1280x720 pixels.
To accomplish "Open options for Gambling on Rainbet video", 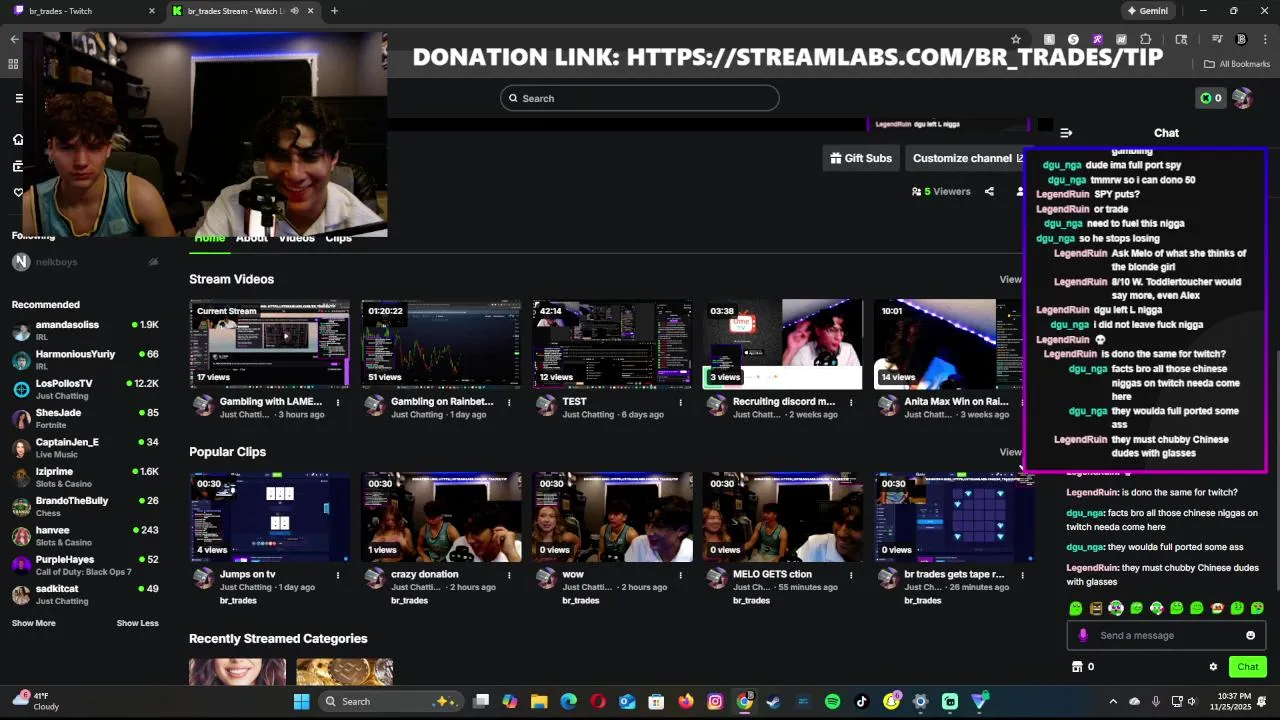I will click(x=509, y=403).
